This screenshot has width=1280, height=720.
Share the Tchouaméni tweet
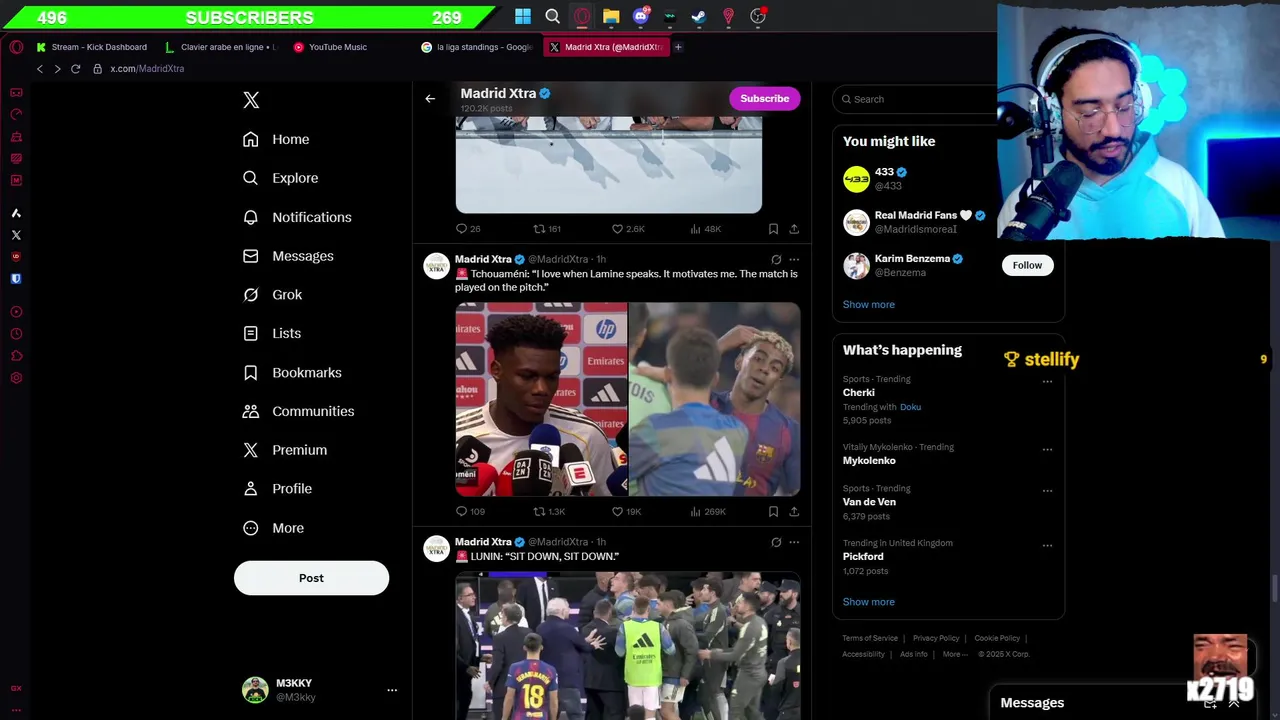[x=794, y=511]
